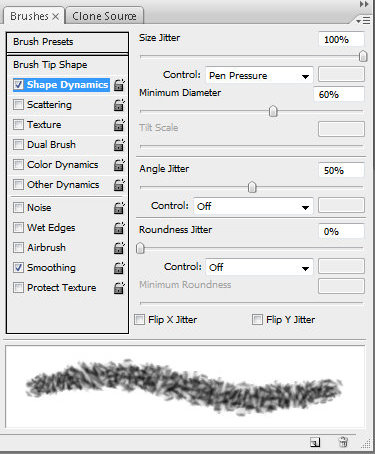Enable the Scattering checkbox
This screenshot has height=454, width=375.
point(18,105)
